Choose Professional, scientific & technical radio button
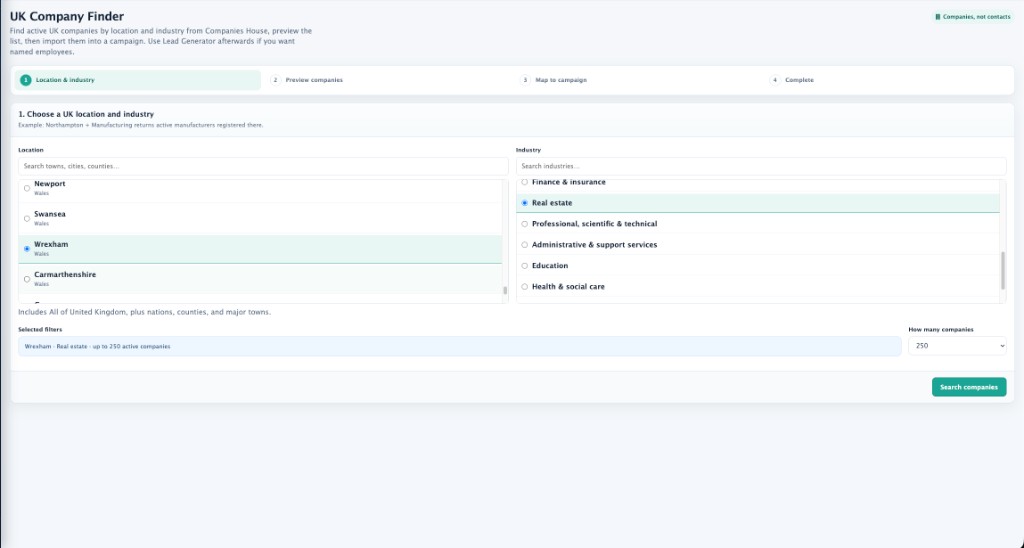 [x=524, y=224]
